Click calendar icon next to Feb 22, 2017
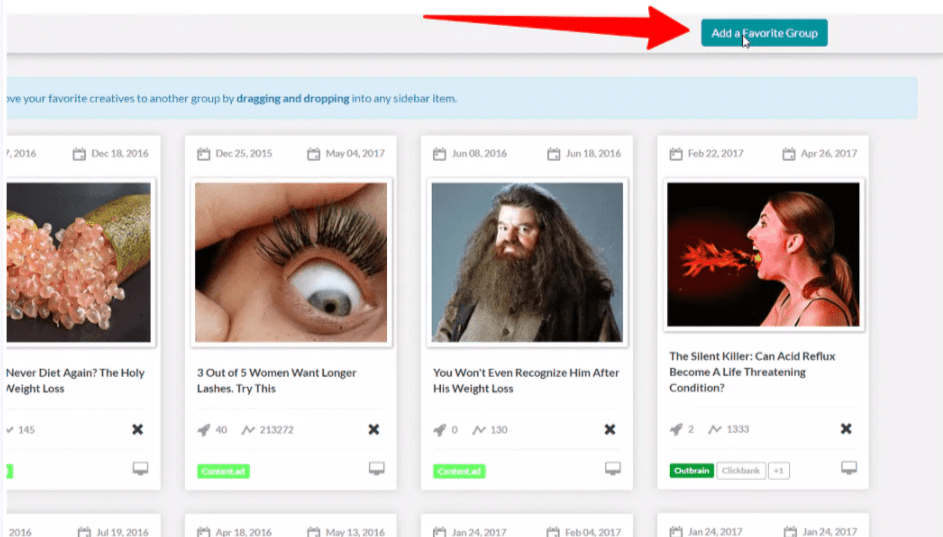The height and width of the screenshot is (537, 943). point(676,154)
